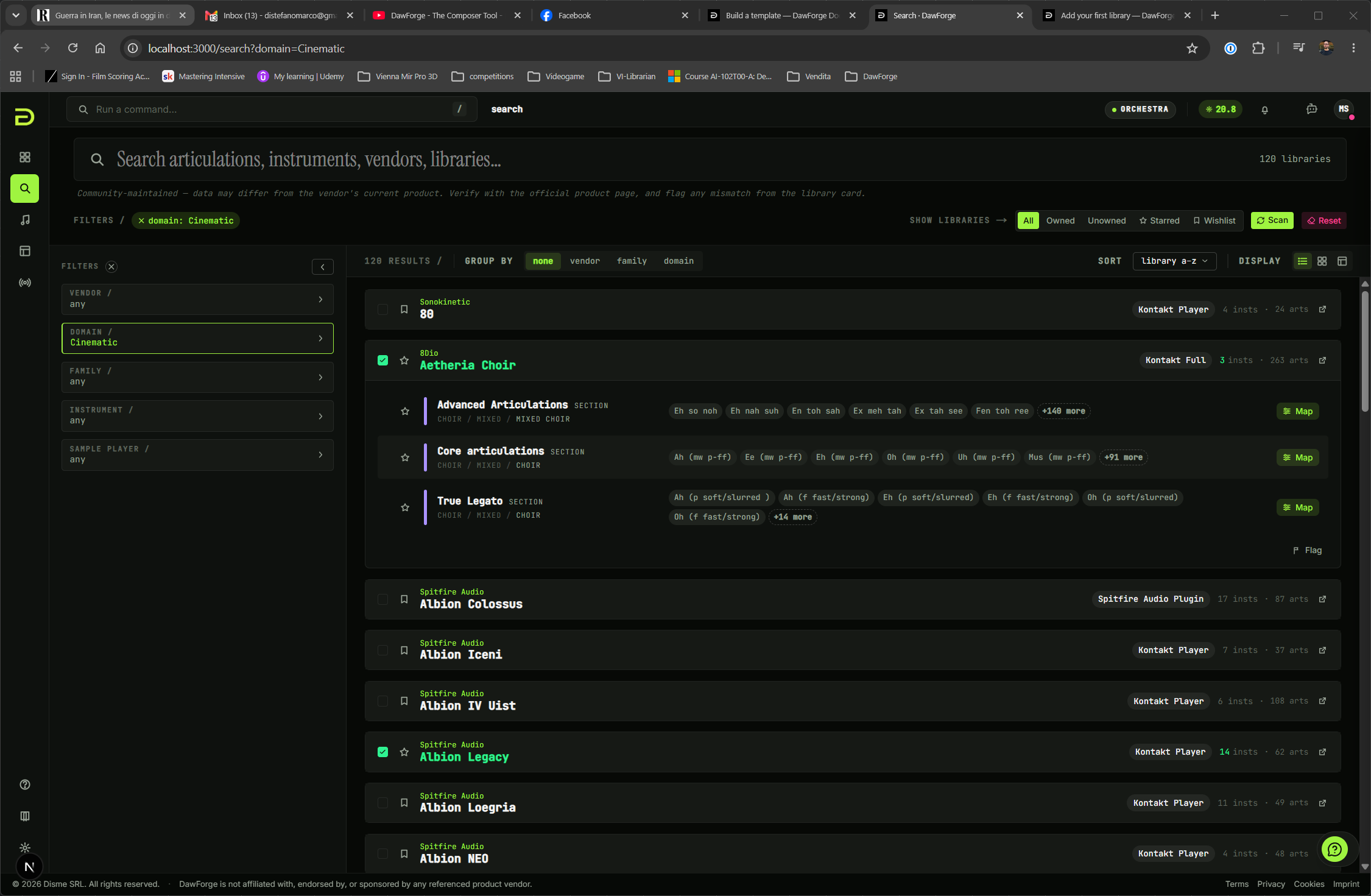Expand the INSTRUMENT filter

[x=197, y=416]
